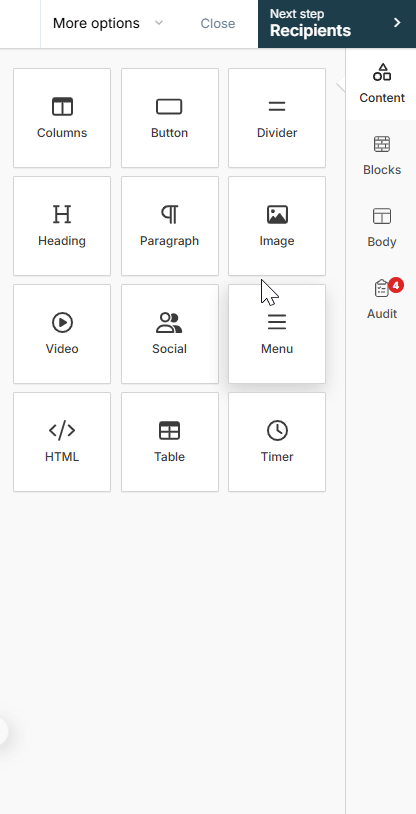416x814 pixels.
Task: Insert a countdown Timer block
Action: [x=277, y=442]
